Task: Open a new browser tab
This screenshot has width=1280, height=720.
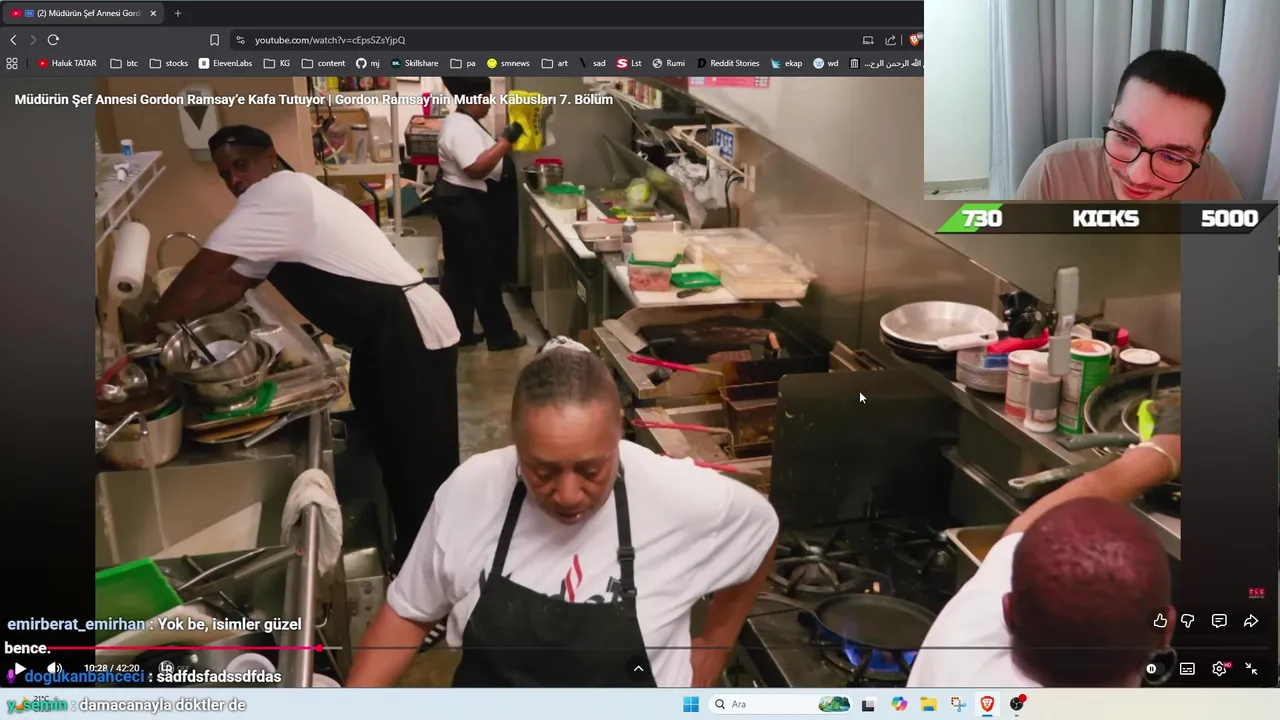Action: click(x=178, y=13)
